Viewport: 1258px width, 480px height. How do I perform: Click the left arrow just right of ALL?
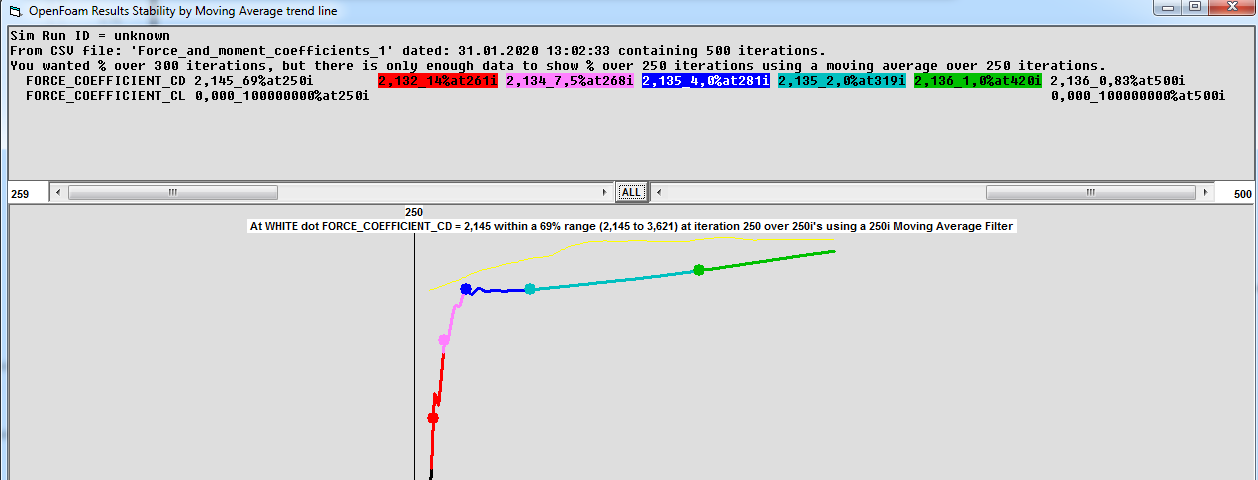coord(657,193)
